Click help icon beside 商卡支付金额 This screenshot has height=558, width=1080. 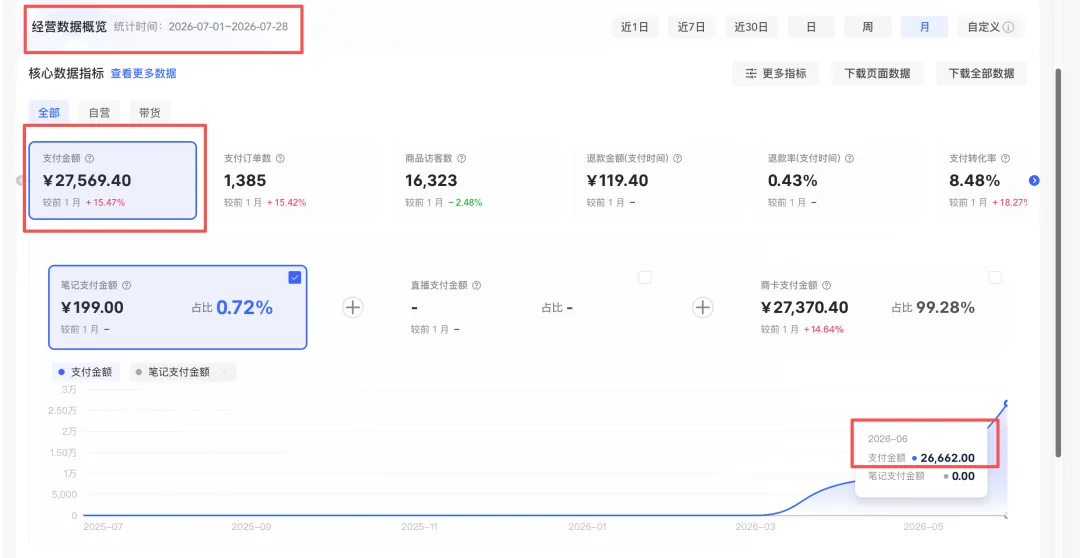(x=827, y=285)
